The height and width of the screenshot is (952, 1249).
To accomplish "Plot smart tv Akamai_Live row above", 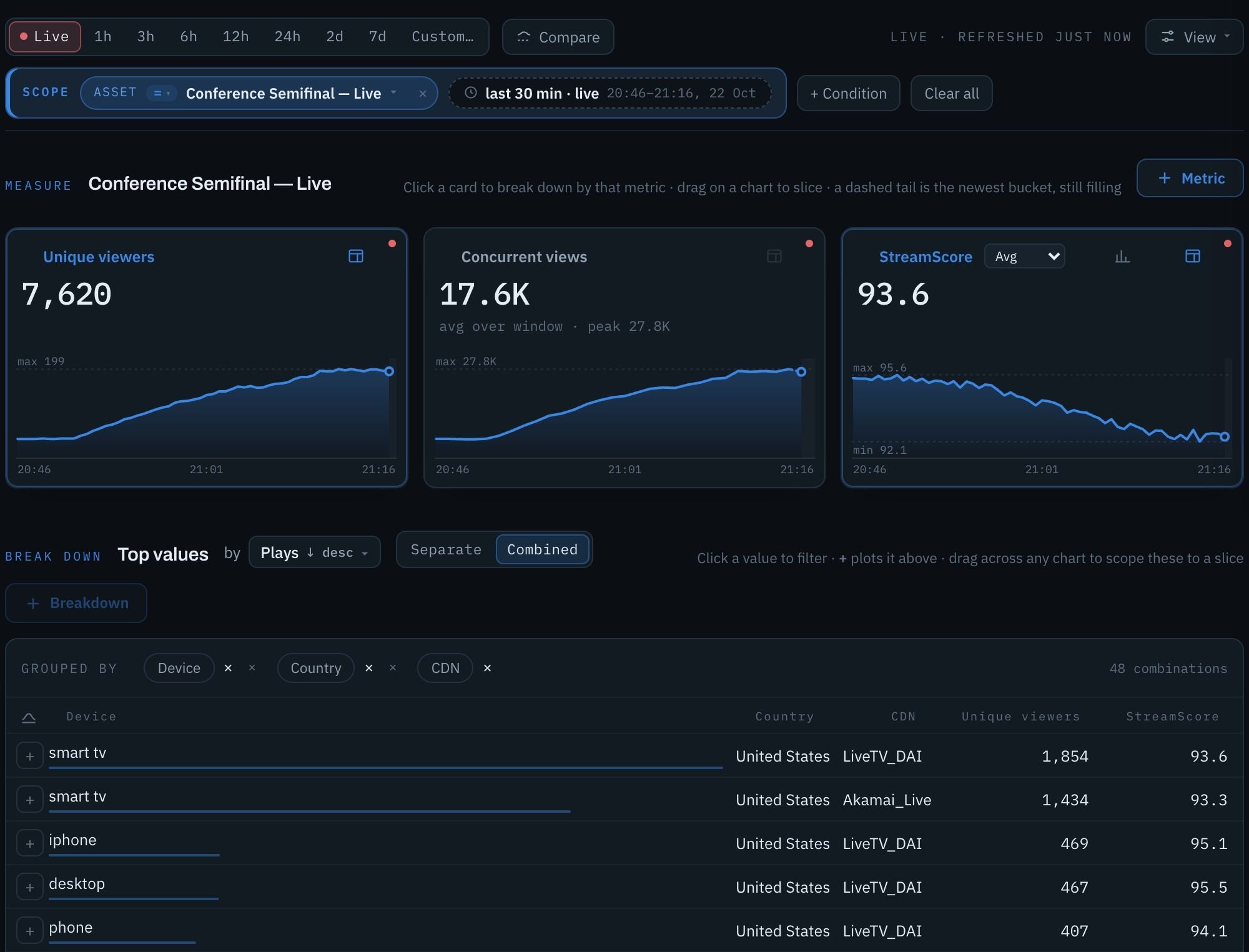I will coord(30,800).
